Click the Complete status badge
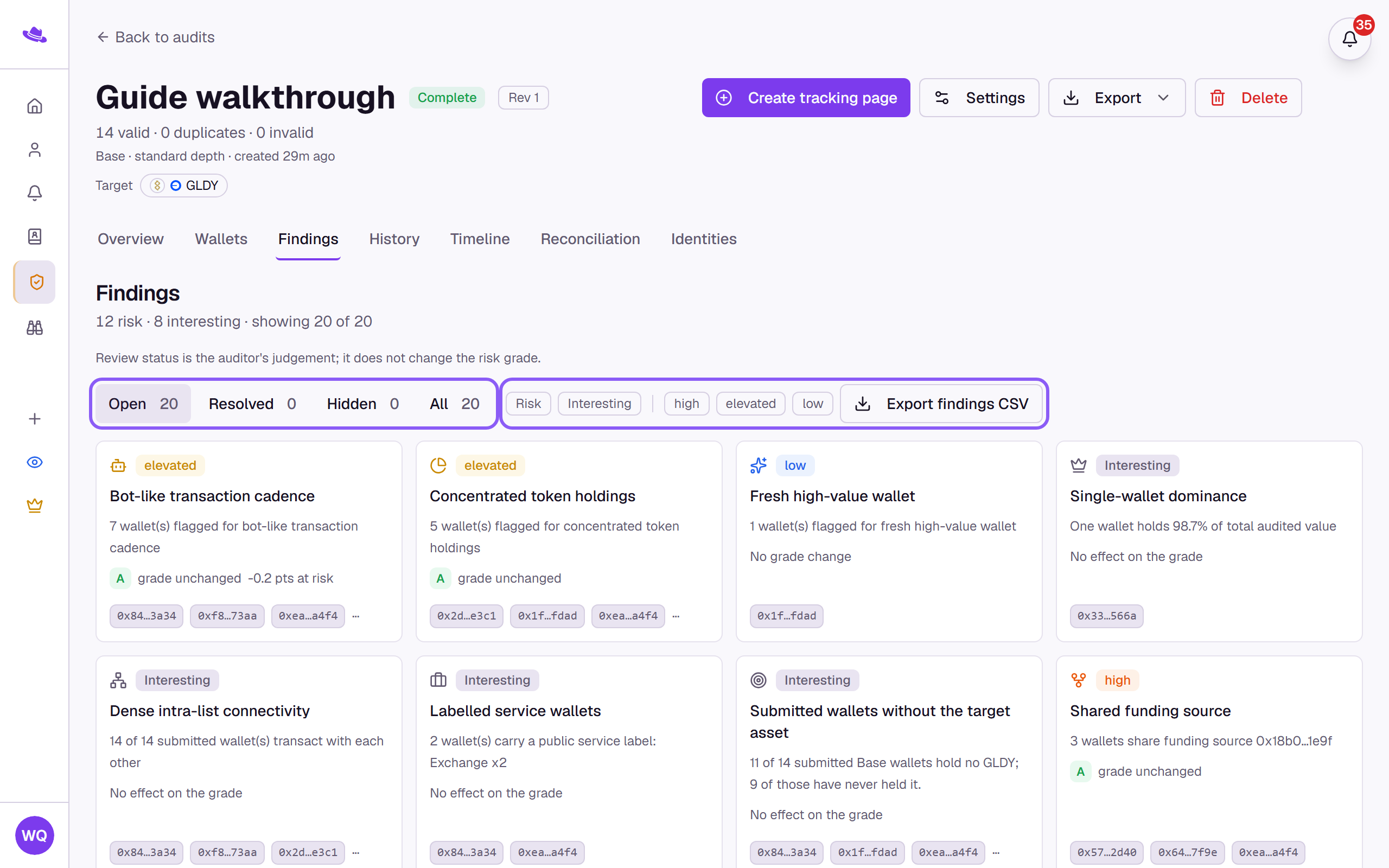 pos(447,98)
